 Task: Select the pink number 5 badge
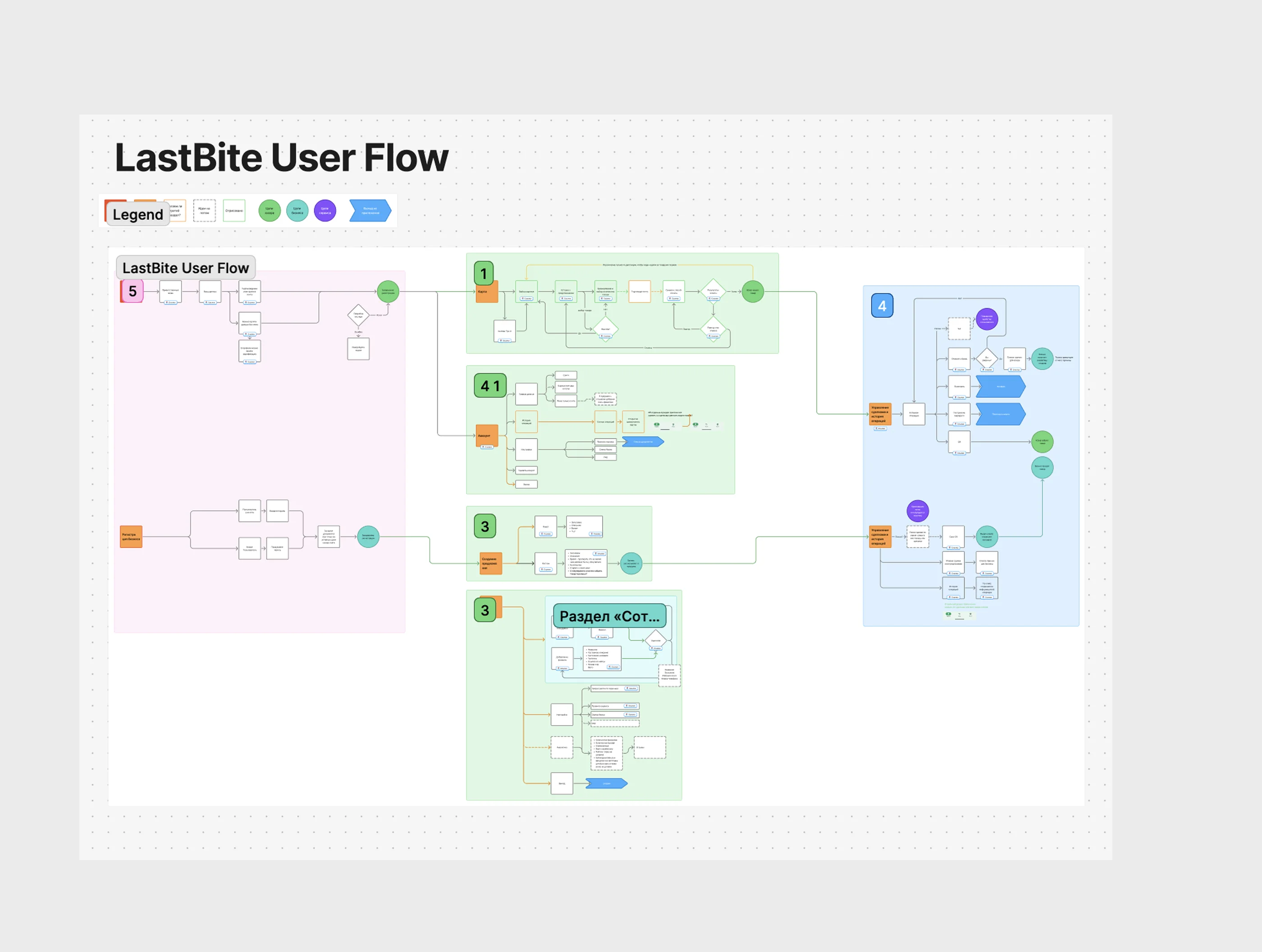(x=133, y=291)
